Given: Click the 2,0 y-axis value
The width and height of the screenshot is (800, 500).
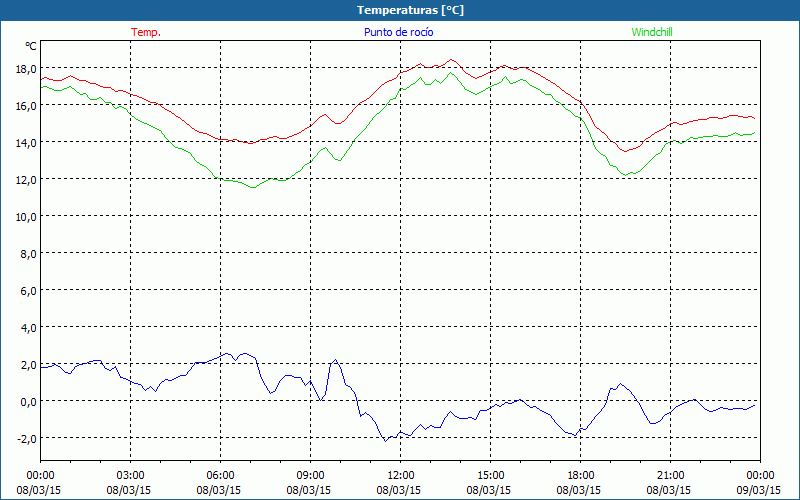Looking at the screenshot, I should click(x=28, y=365).
